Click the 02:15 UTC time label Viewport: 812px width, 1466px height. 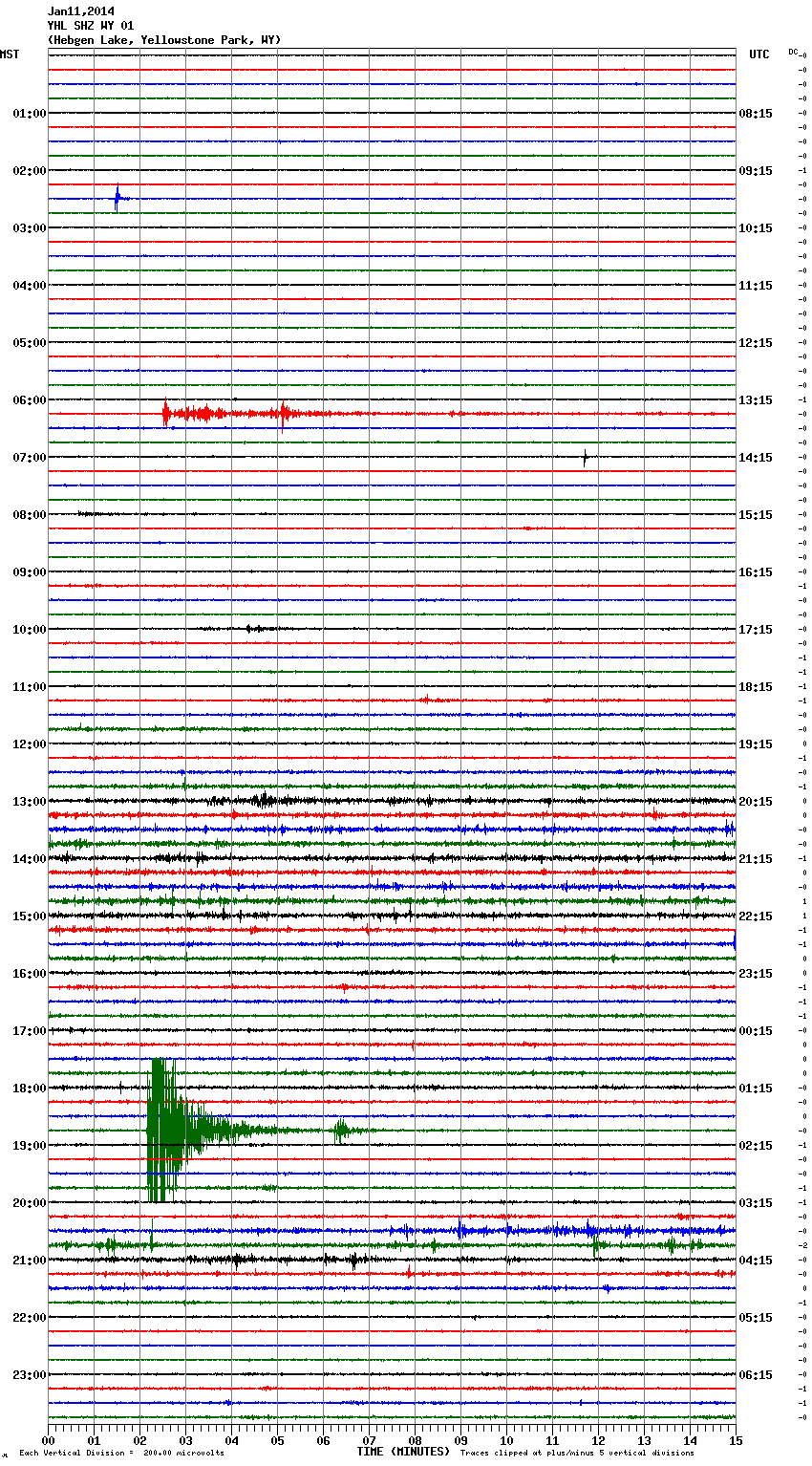756,1146
